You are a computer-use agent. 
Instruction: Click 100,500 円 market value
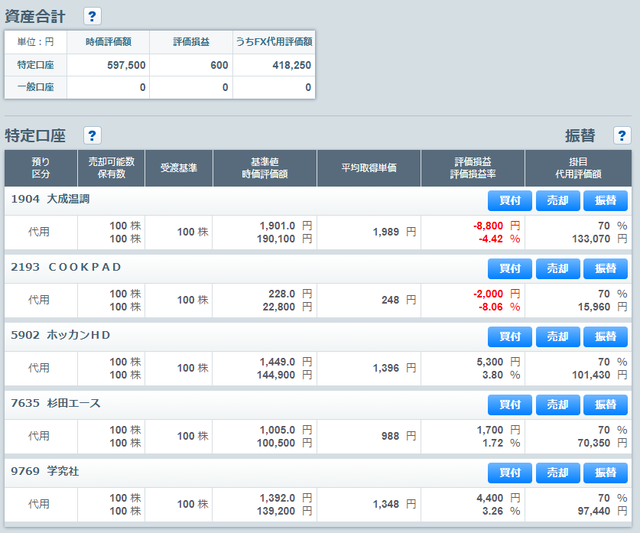coord(284,444)
